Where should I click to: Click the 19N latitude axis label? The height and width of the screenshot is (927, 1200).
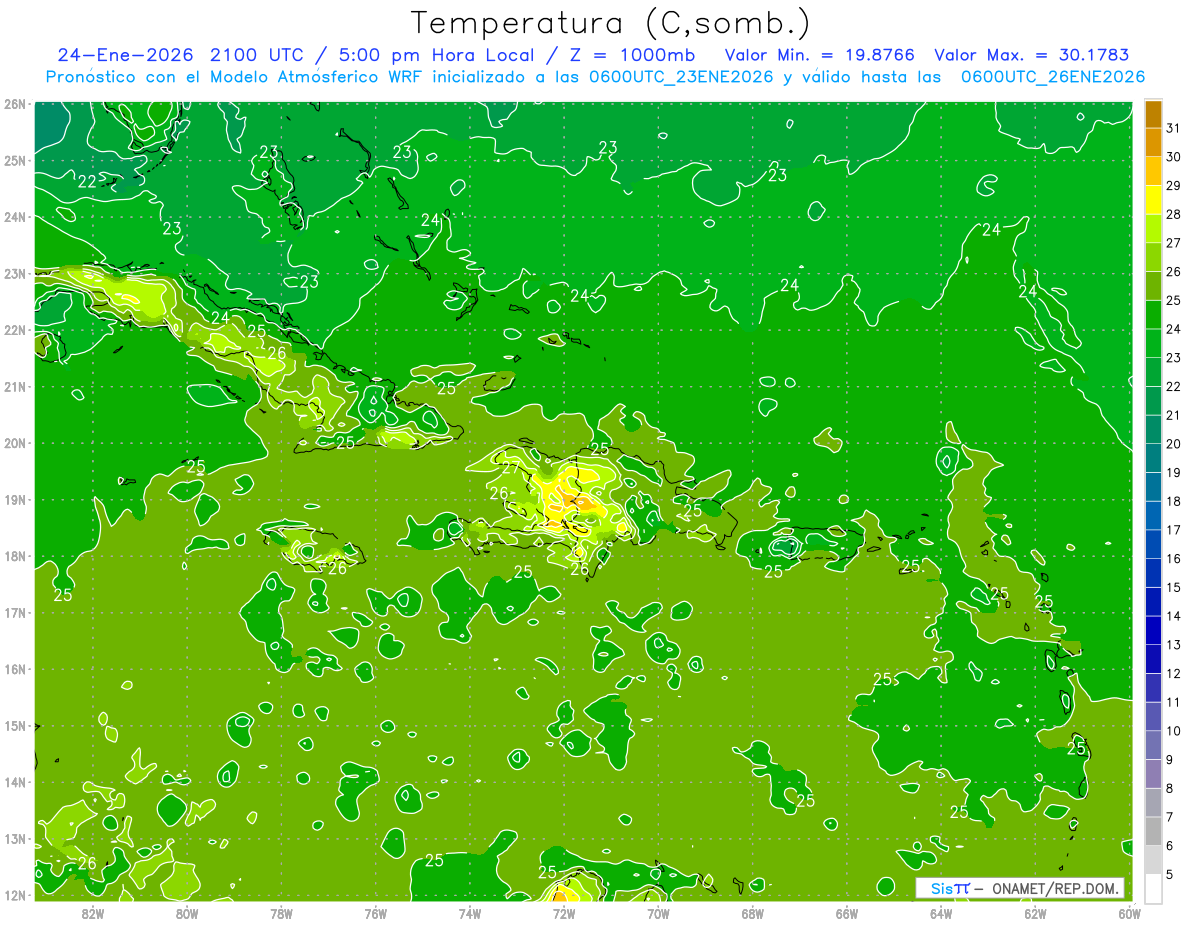point(15,499)
